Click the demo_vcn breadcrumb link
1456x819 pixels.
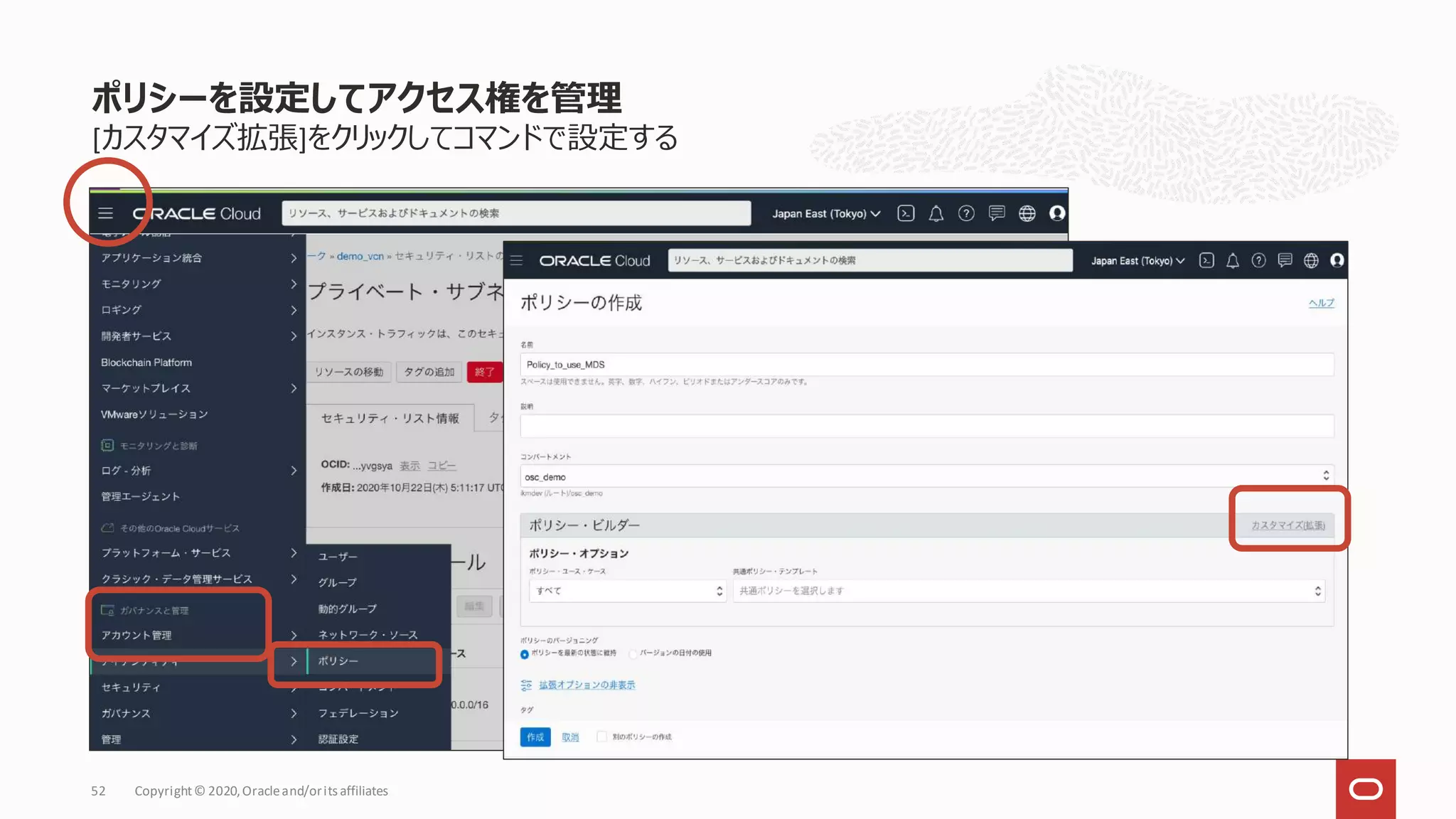360,256
